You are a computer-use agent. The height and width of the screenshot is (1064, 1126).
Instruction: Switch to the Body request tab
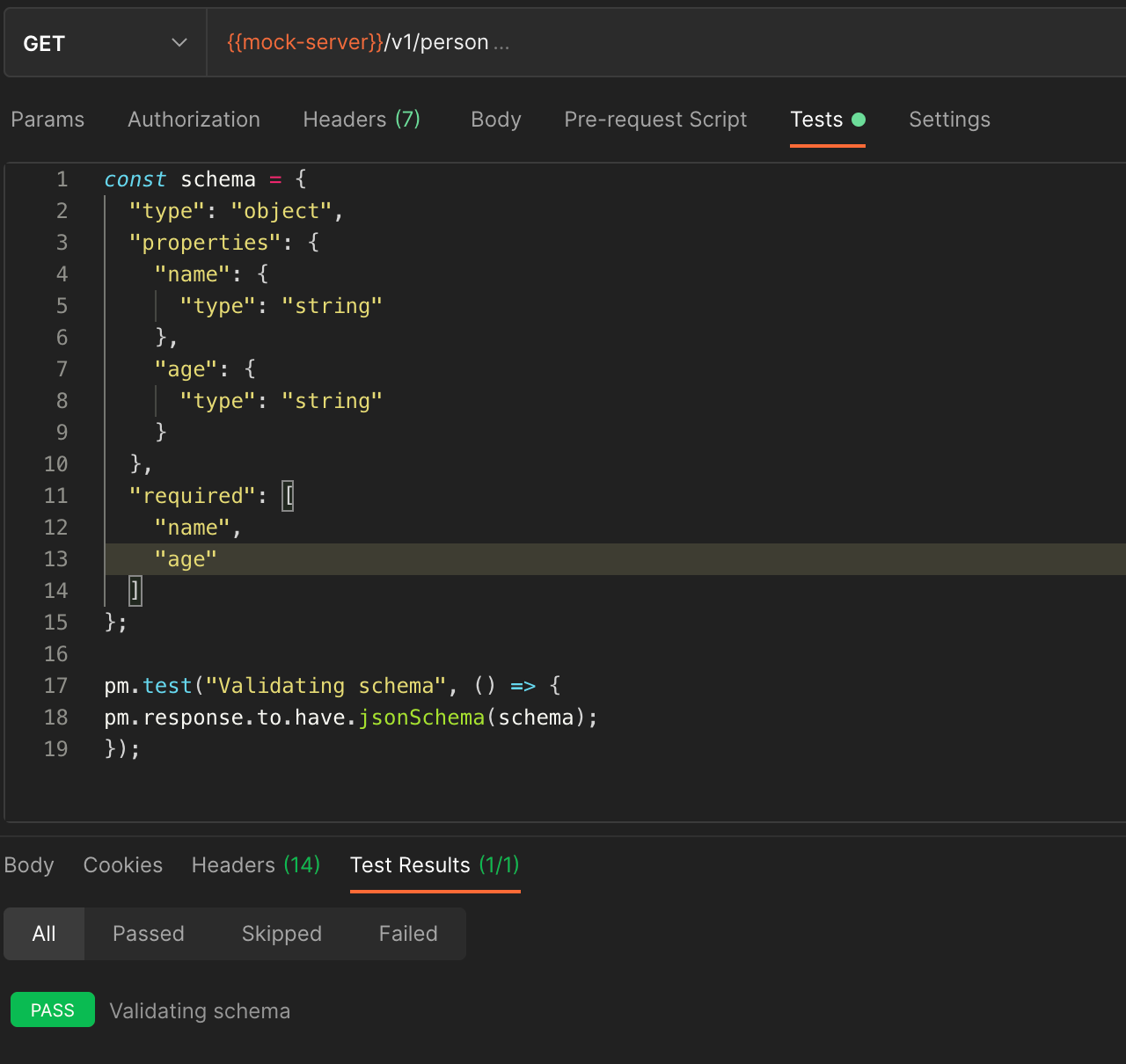click(x=495, y=120)
